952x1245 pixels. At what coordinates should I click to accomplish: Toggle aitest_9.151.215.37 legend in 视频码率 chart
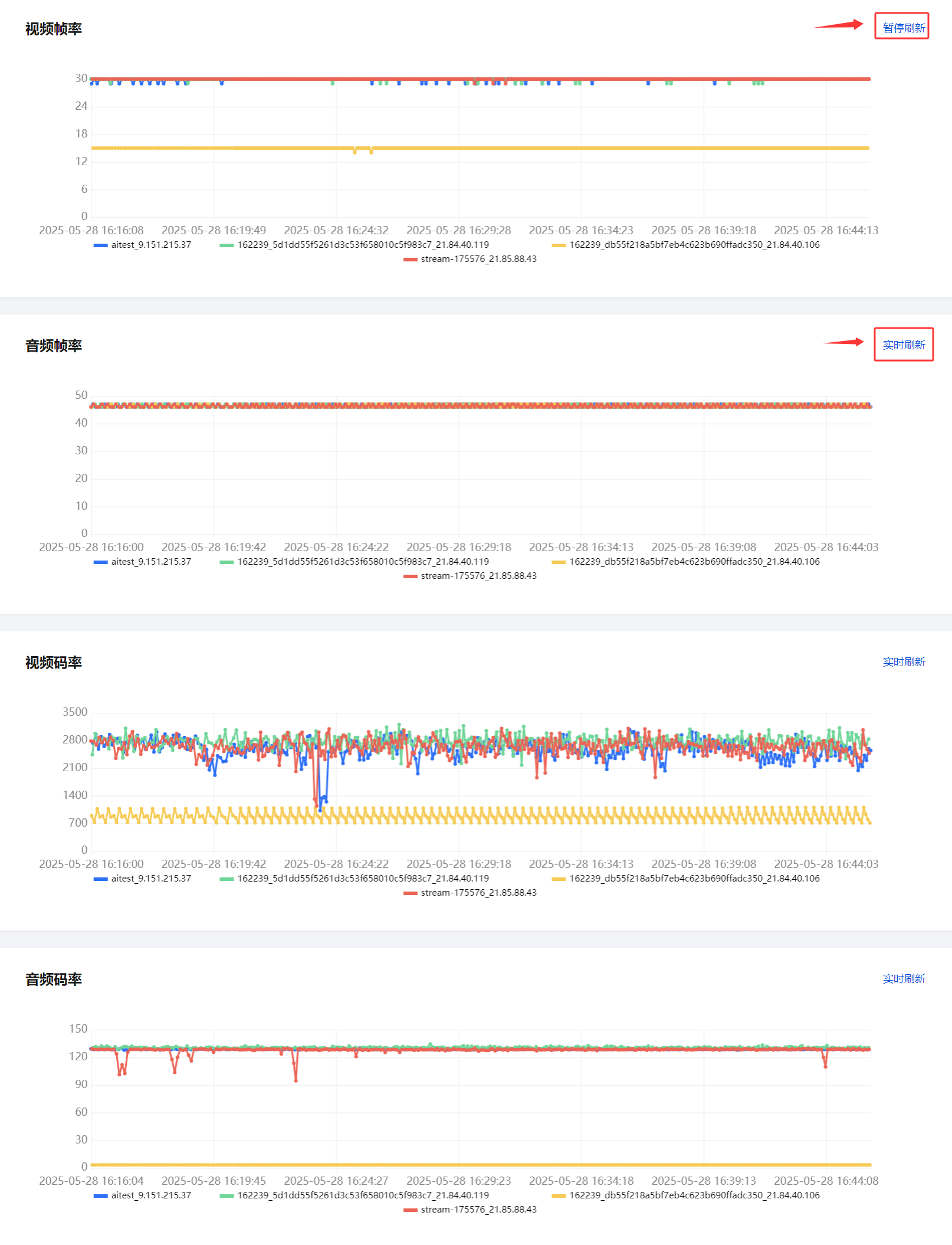(x=142, y=879)
